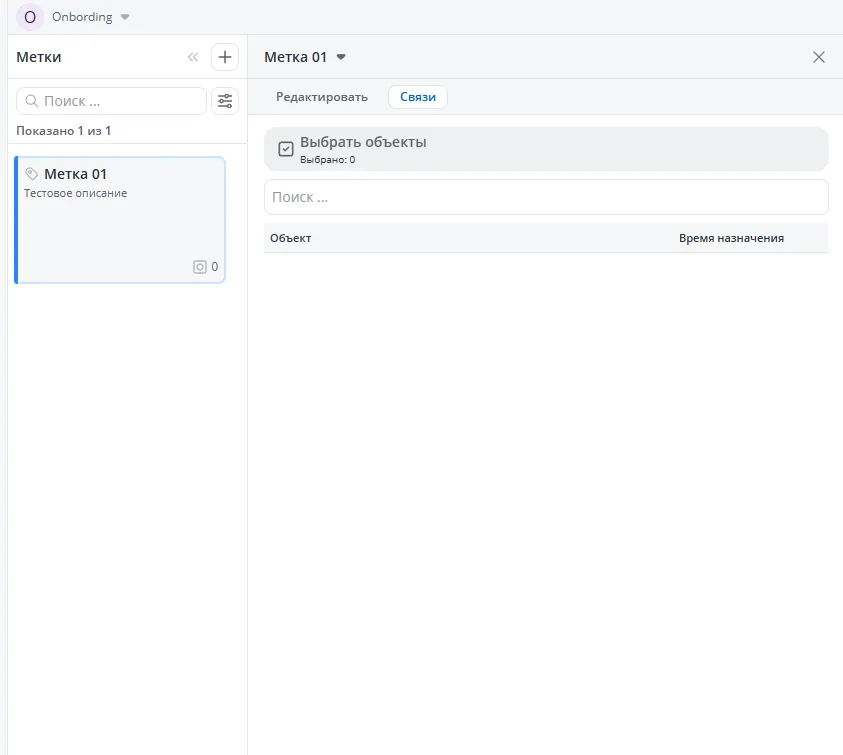Switch to the Редактировать tab
The height and width of the screenshot is (755, 843).
(322, 97)
